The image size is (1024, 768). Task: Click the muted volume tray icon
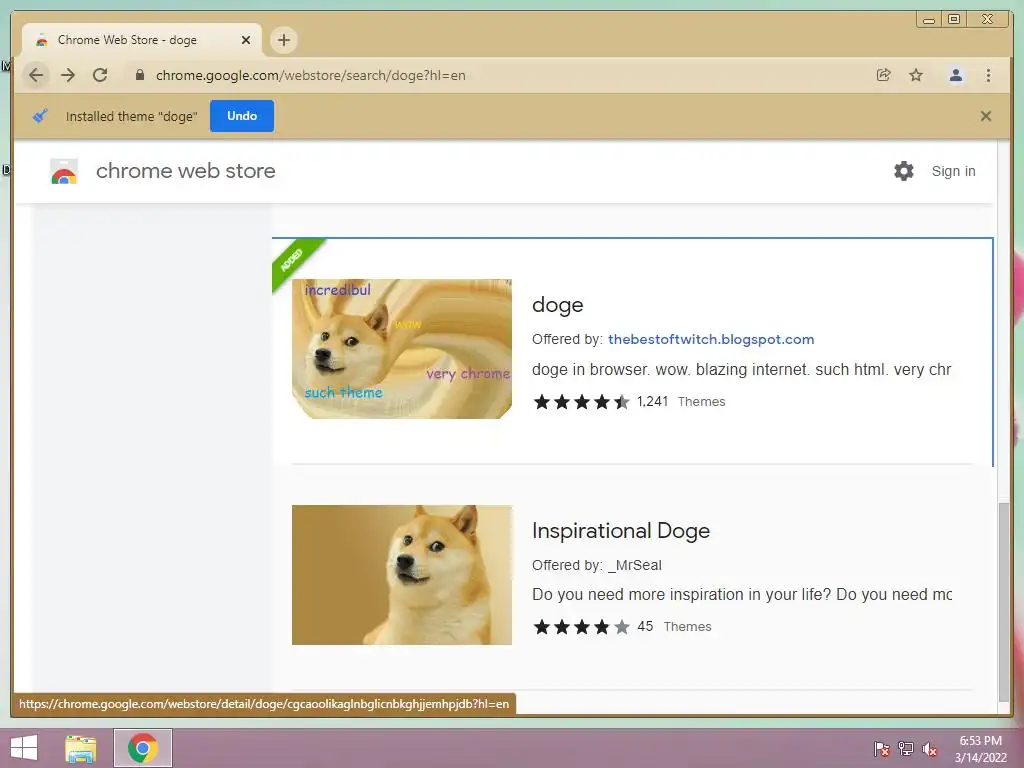click(x=930, y=749)
